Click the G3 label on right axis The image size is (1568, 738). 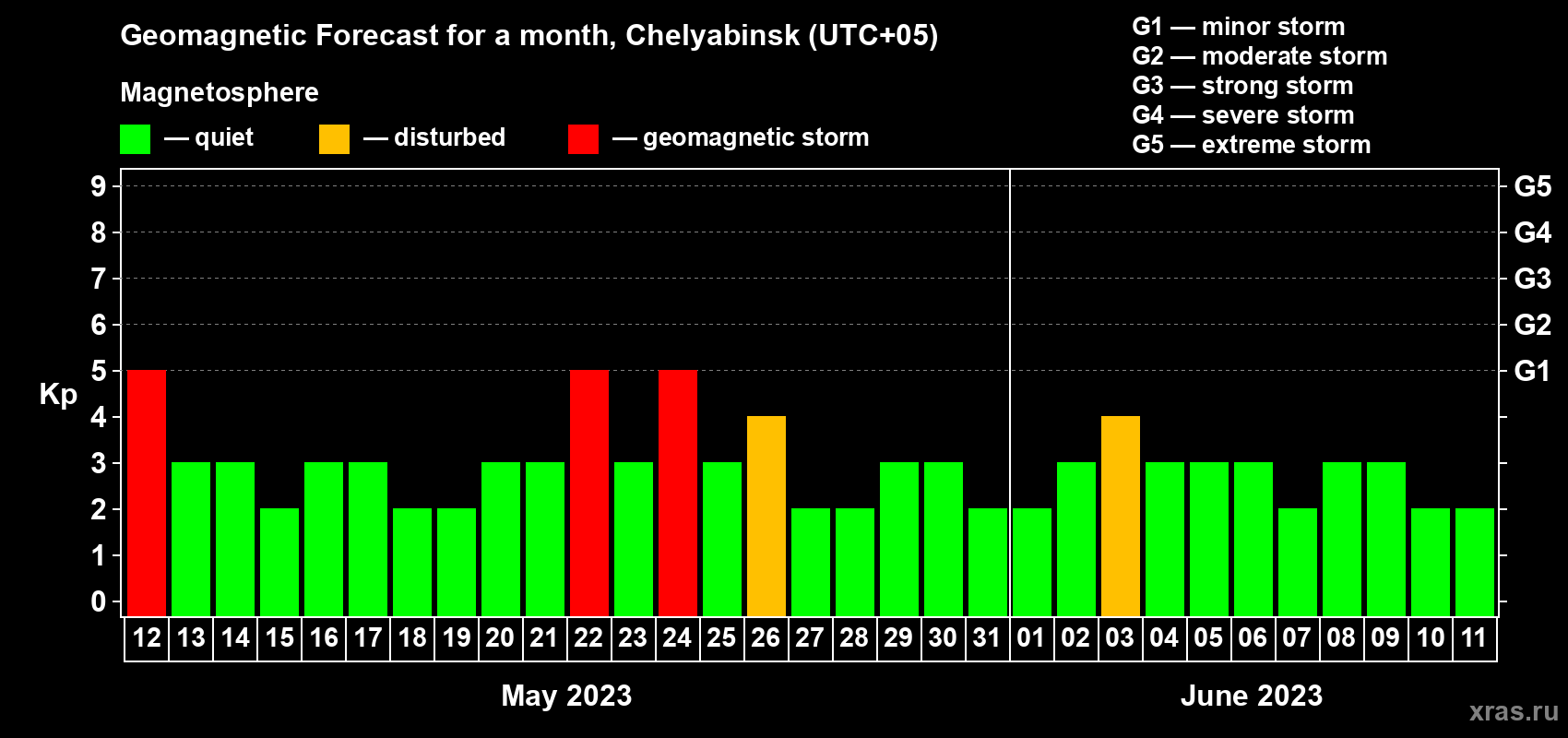(x=1533, y=279)
